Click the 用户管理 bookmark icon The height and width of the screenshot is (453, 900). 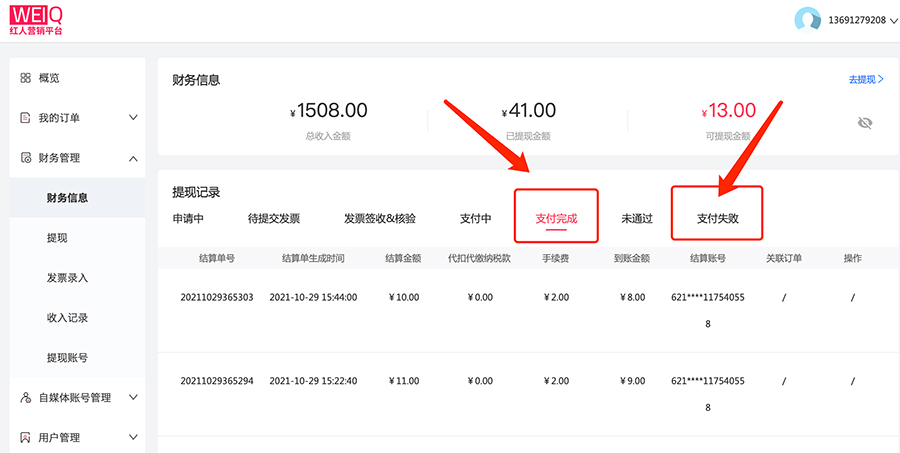(x=26, y=438)
